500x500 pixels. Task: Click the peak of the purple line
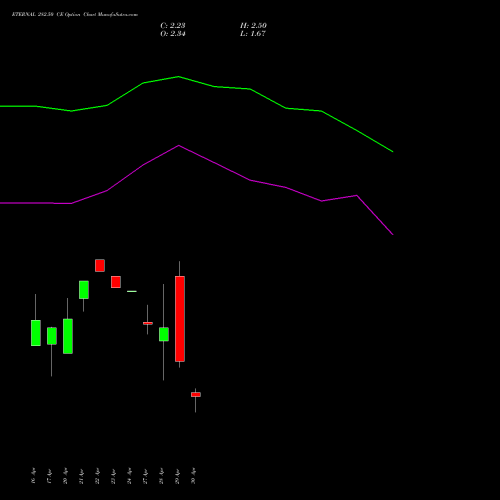(x=179, y=145)
